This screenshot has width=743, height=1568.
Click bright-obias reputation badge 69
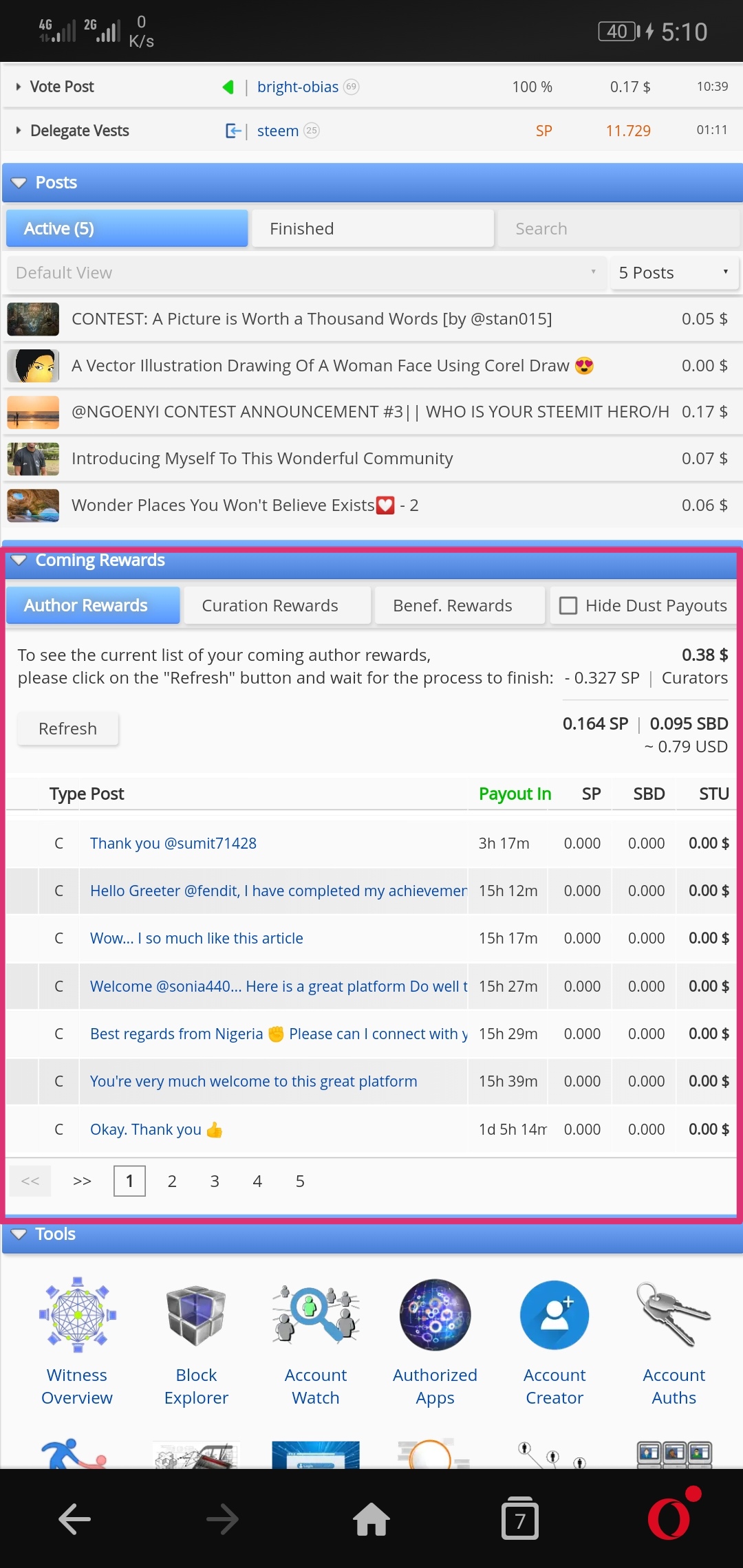[x=352, y=87]
